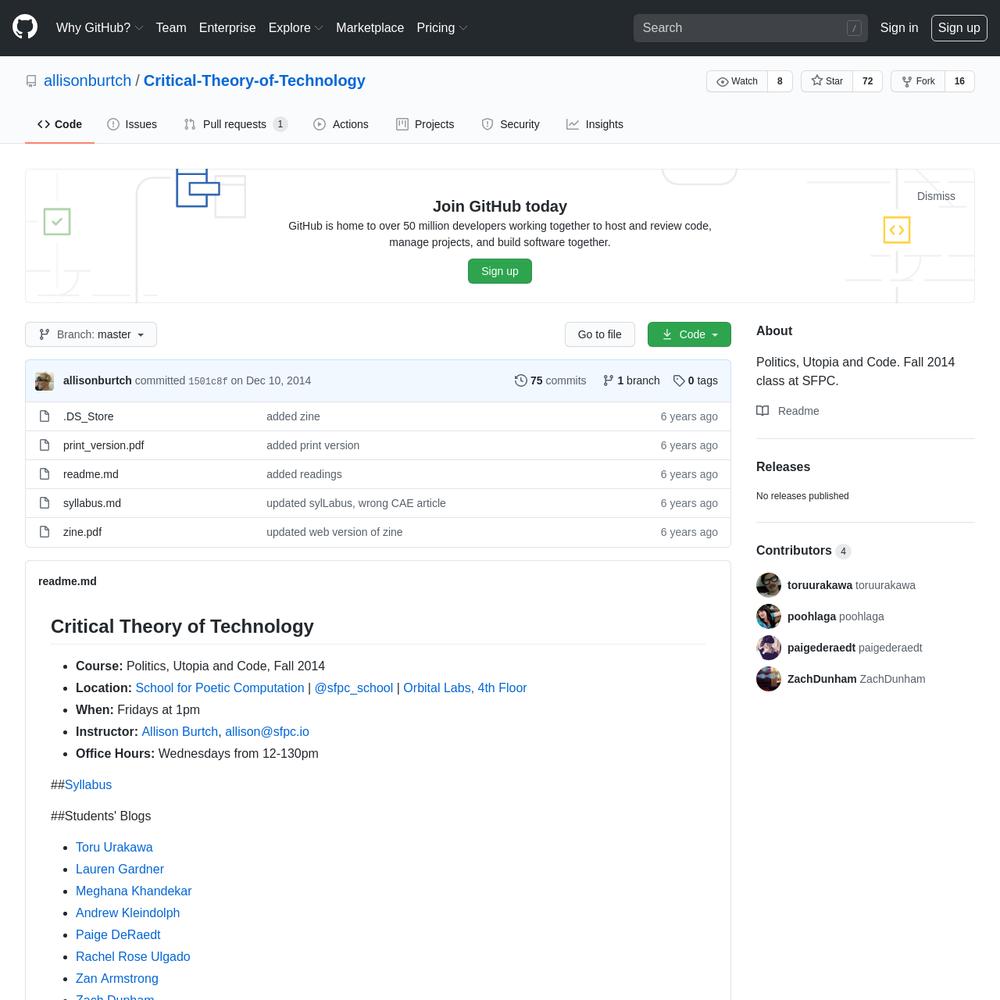The height and width of the screenshot is (1000, 1000).
Task: Open the Syllabus link in readme
Action: 88,784
